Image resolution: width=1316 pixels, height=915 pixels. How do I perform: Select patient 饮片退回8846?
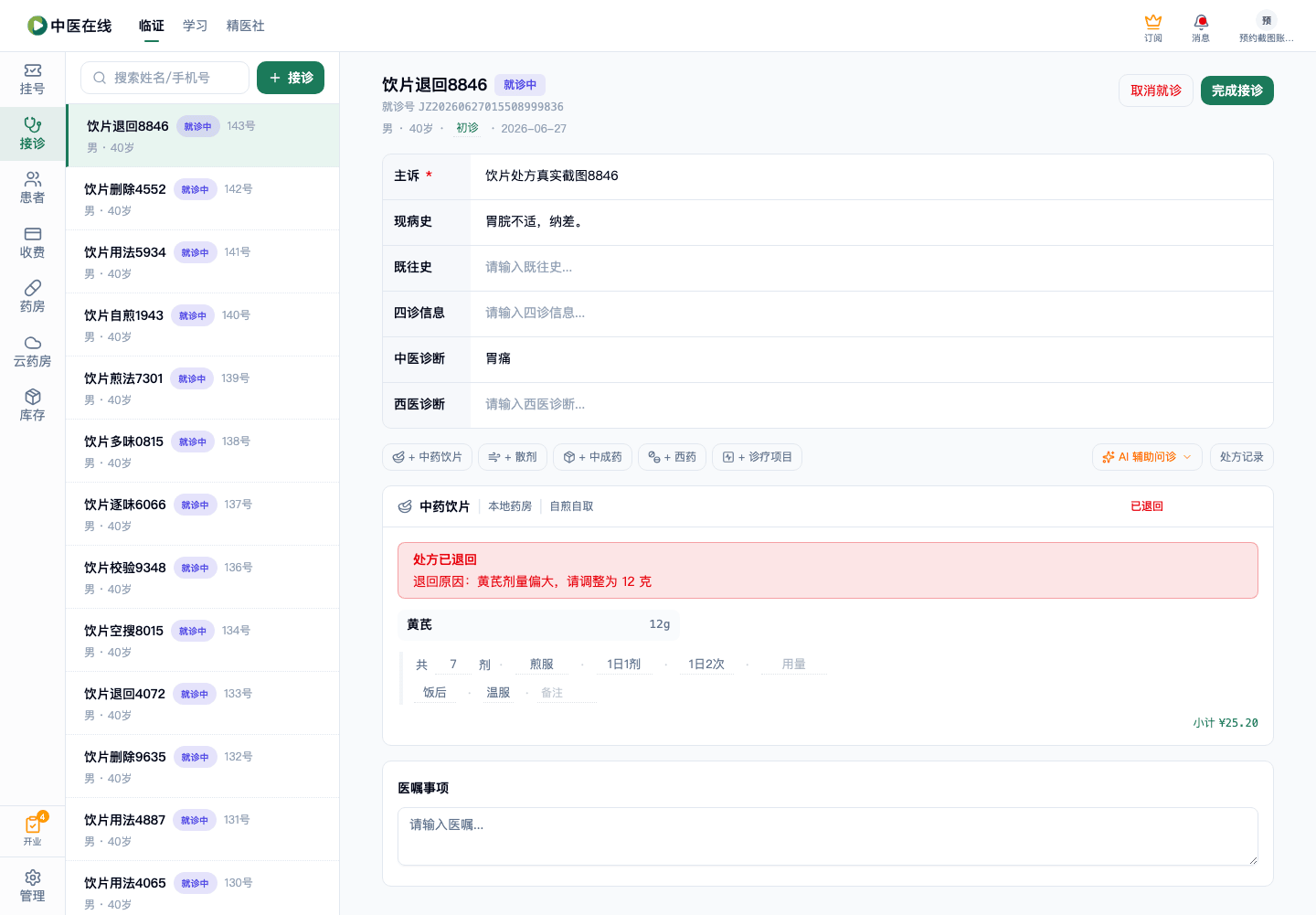point(203,135)
